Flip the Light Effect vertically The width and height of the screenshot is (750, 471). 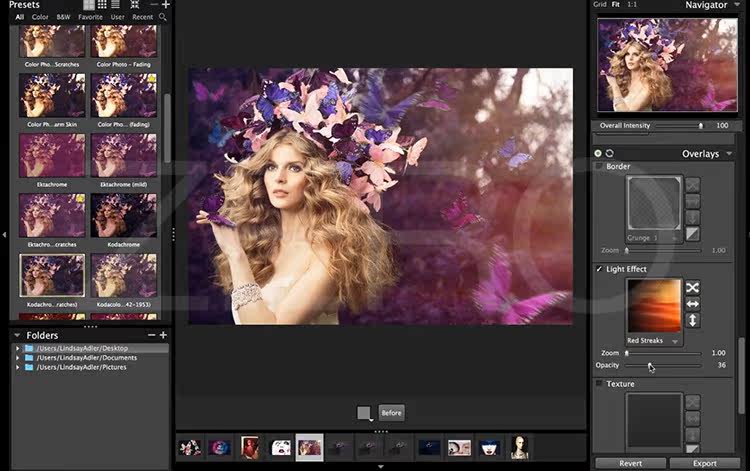coord(692,320)
